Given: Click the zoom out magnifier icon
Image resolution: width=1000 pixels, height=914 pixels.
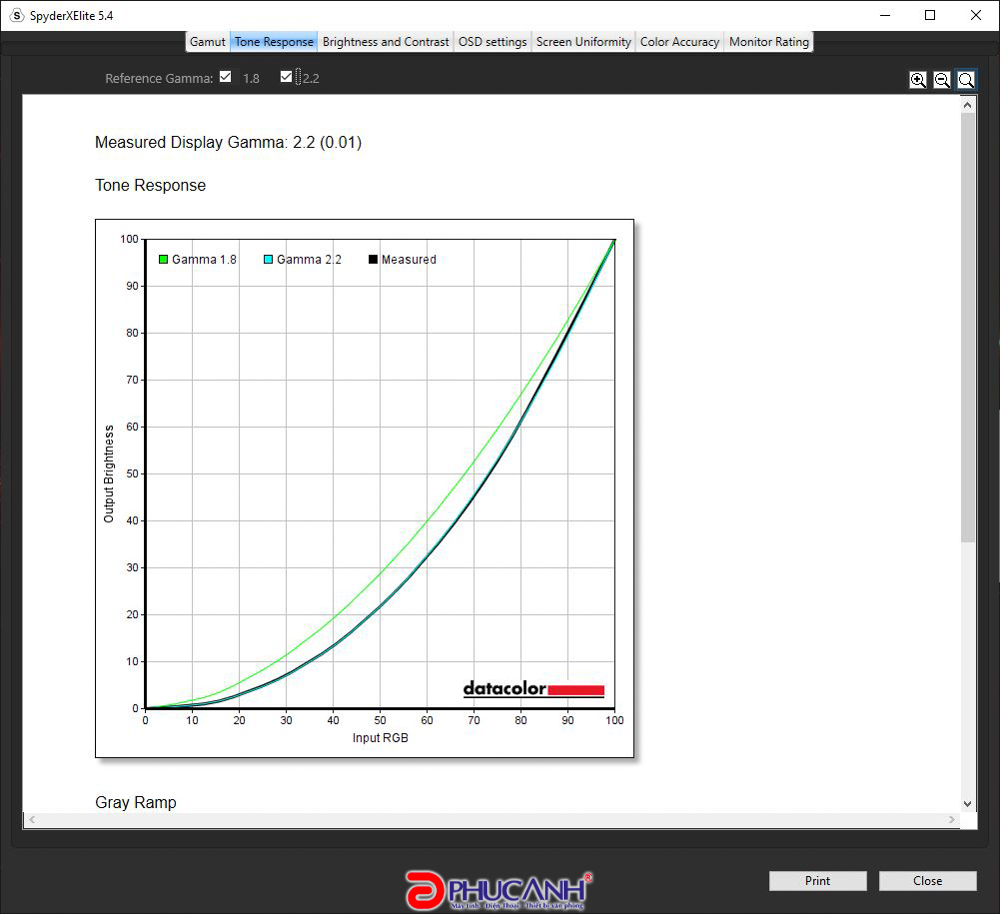Looking at the screenshot, I should click(x=942, y=80).
